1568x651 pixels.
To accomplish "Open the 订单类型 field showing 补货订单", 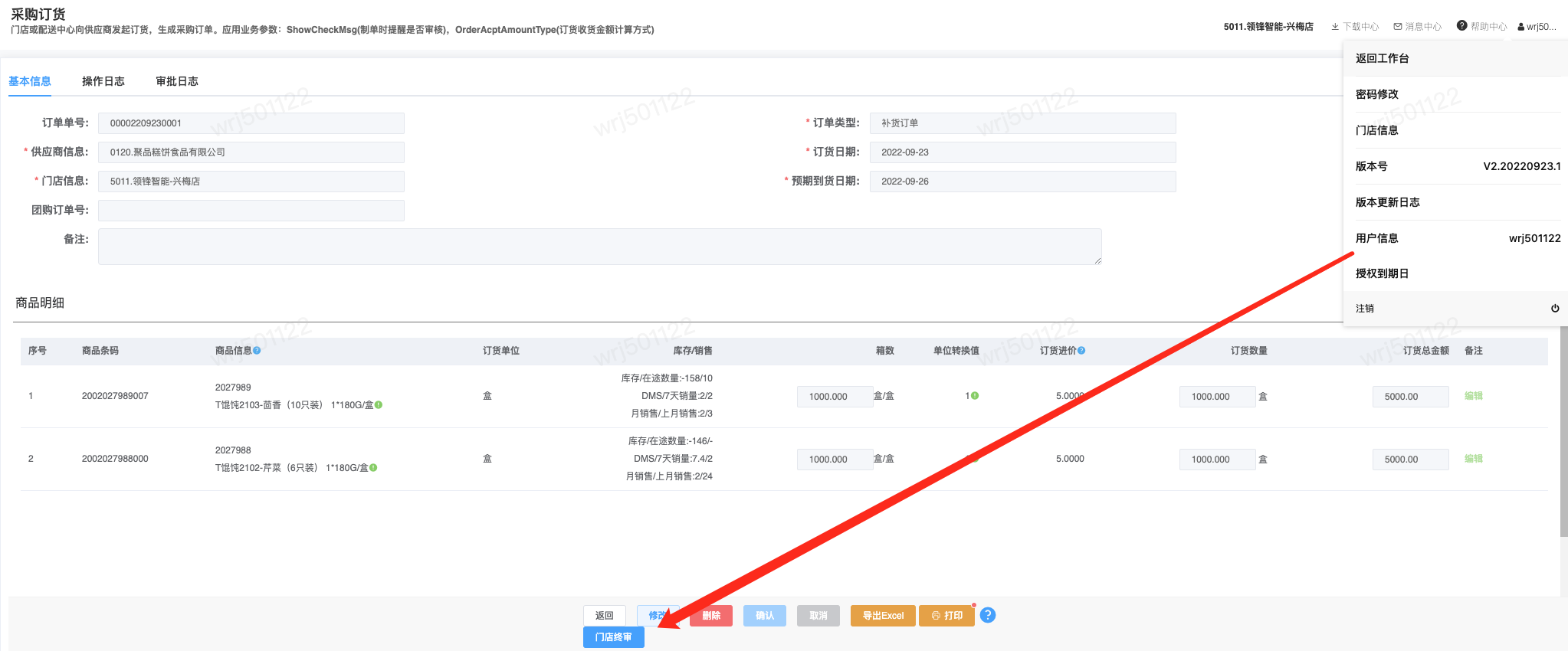I will click(1023, 123).
